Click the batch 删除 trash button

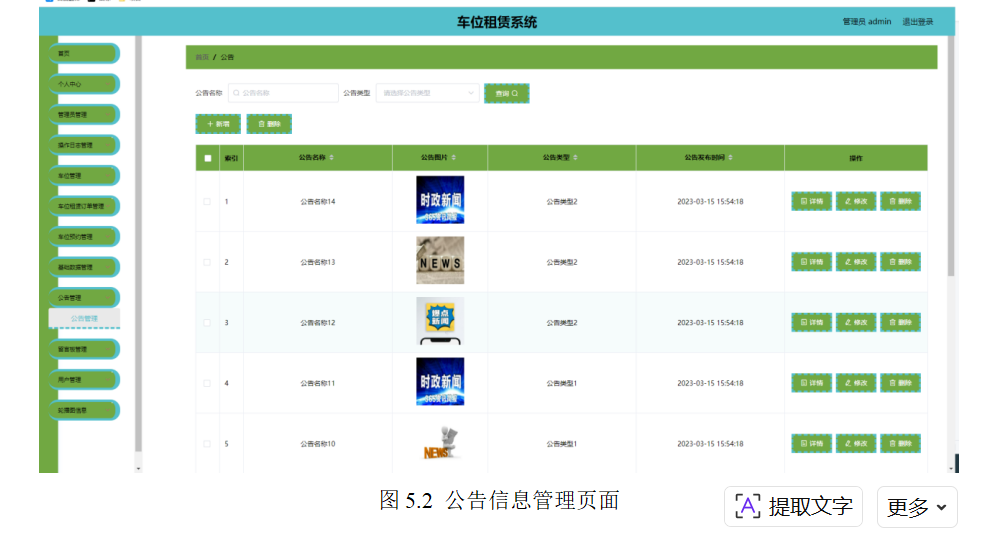click(x=269, y=124)
